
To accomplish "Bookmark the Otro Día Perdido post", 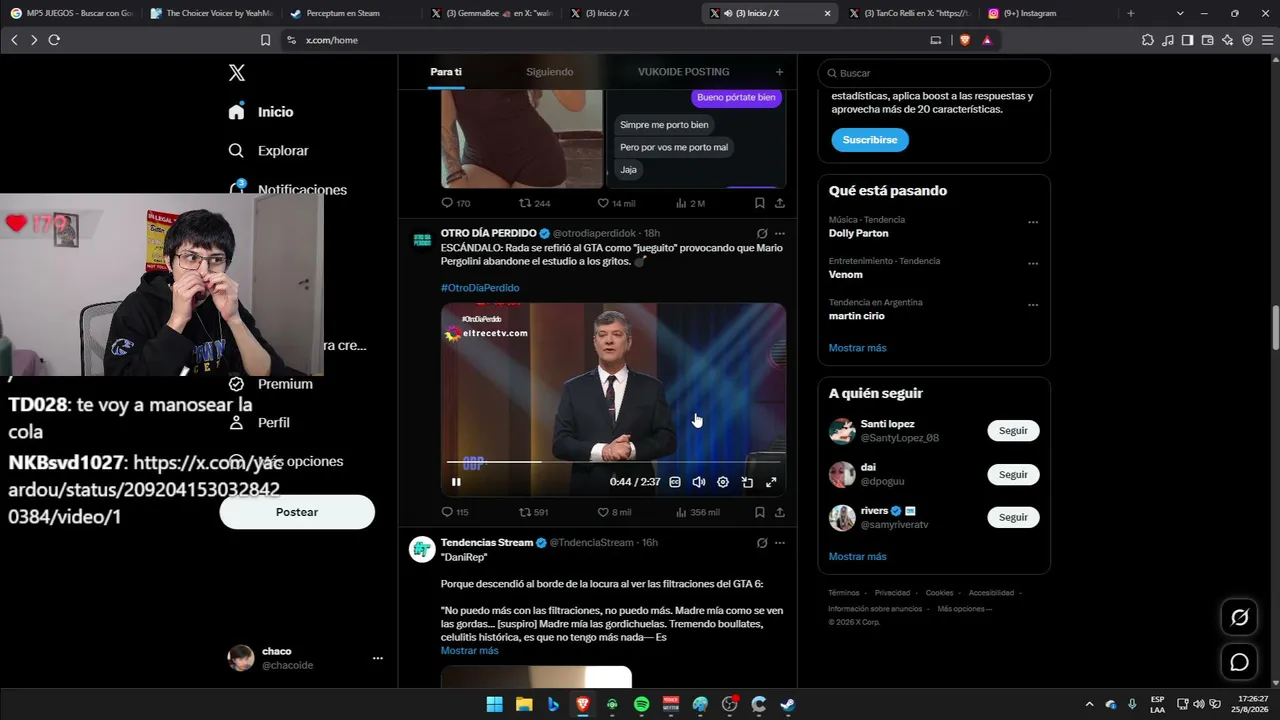I will tap(760, 512).
